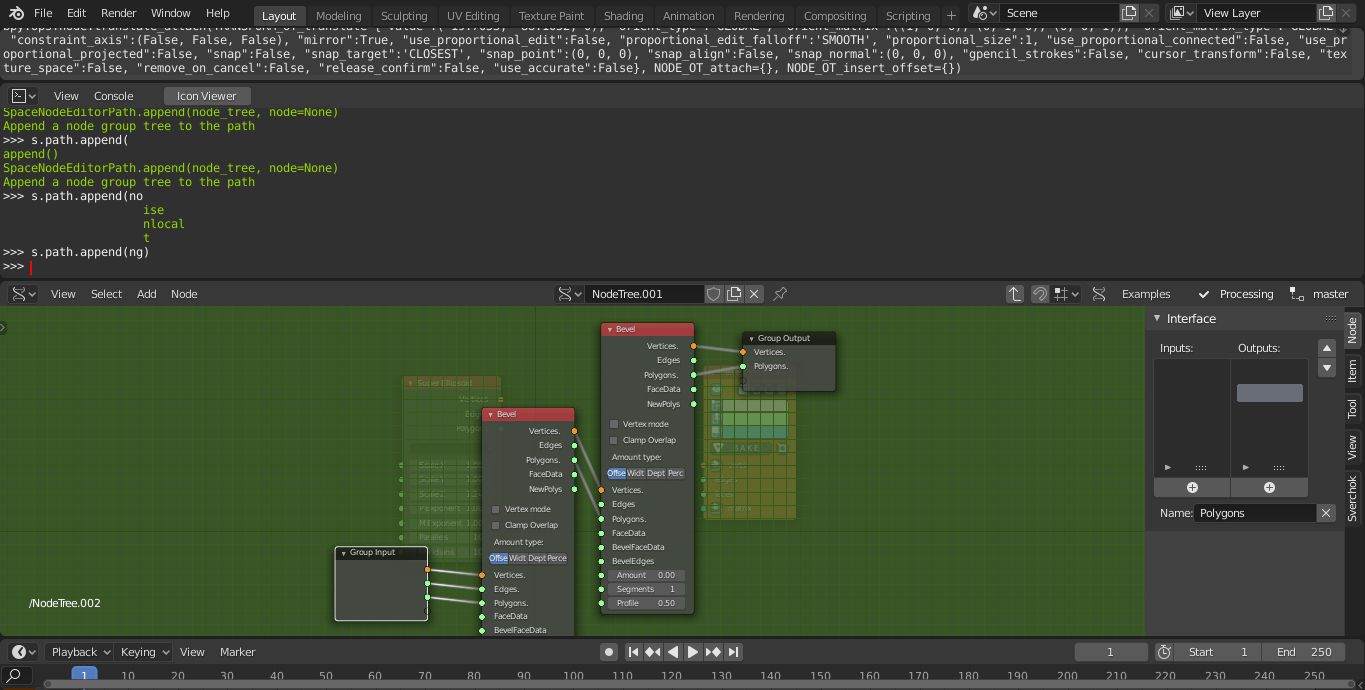
Task: Open the node editor type dropdown
Action: point(23,294)
